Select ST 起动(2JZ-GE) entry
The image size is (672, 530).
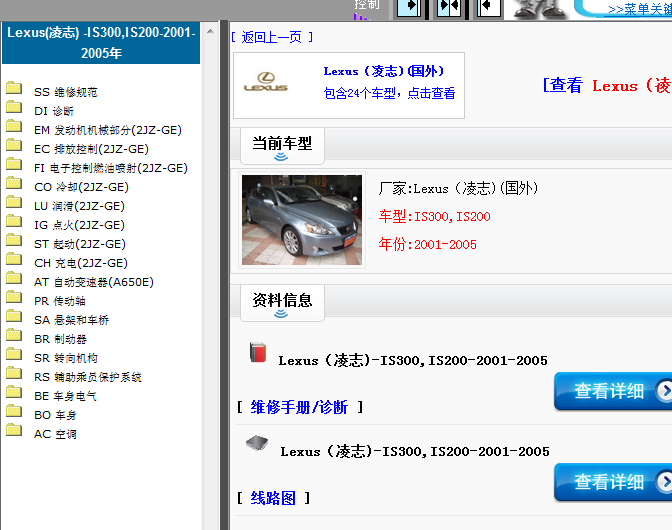[x=80, y=244]
